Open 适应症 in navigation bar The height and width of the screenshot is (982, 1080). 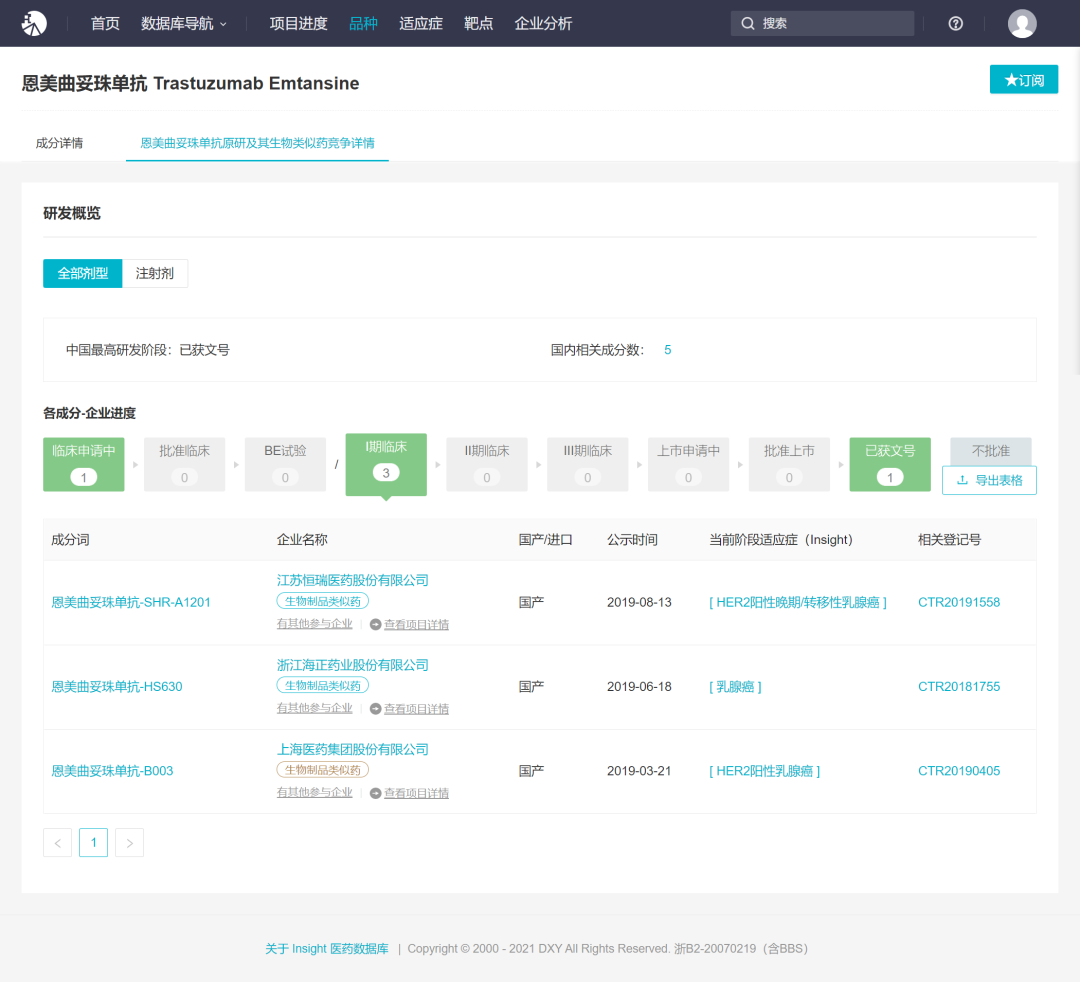[421, 23]
